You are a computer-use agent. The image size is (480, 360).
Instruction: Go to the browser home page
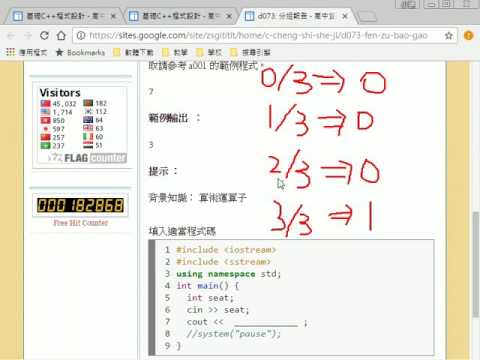(x=61, y=35)
